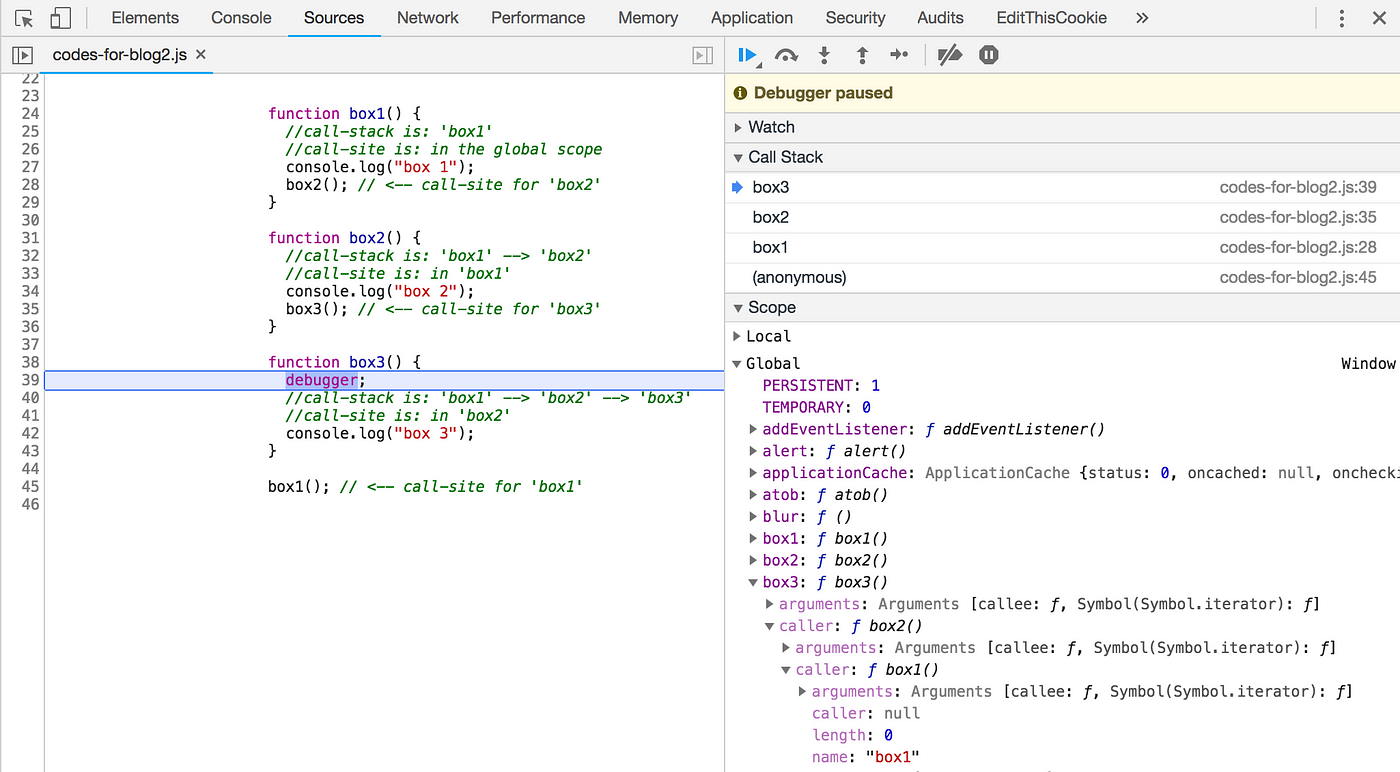Image resolution: width=1400 pixels, height=772 pixels.
Task: Expand applicationCache property
Action: pyautogui.click(x=754, y=473)
